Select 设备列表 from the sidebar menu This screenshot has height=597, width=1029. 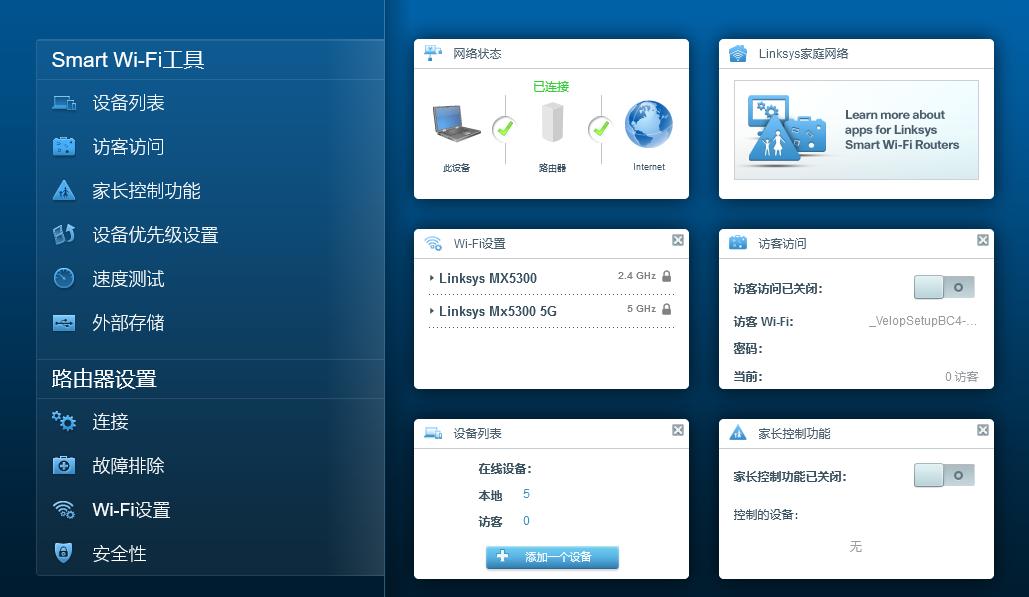coord(63,102)
